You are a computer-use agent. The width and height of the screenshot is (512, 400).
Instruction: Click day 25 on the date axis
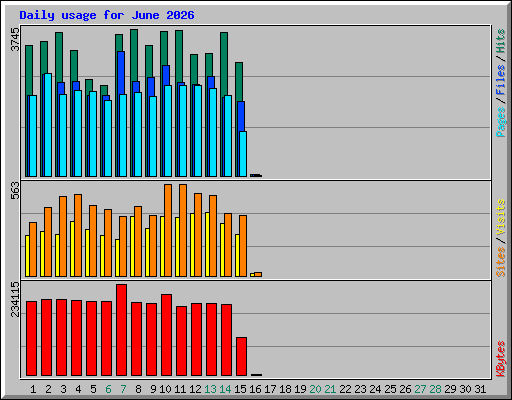point(390,389)
